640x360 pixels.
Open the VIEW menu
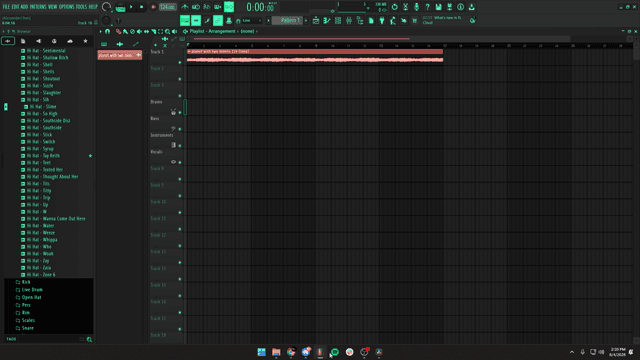53,7
